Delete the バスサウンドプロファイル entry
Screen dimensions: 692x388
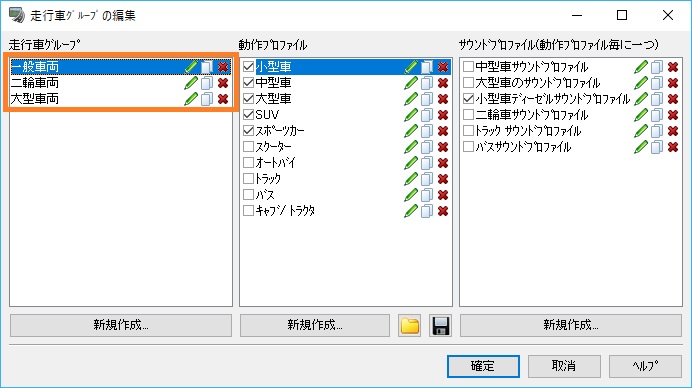tap(673, 147)
